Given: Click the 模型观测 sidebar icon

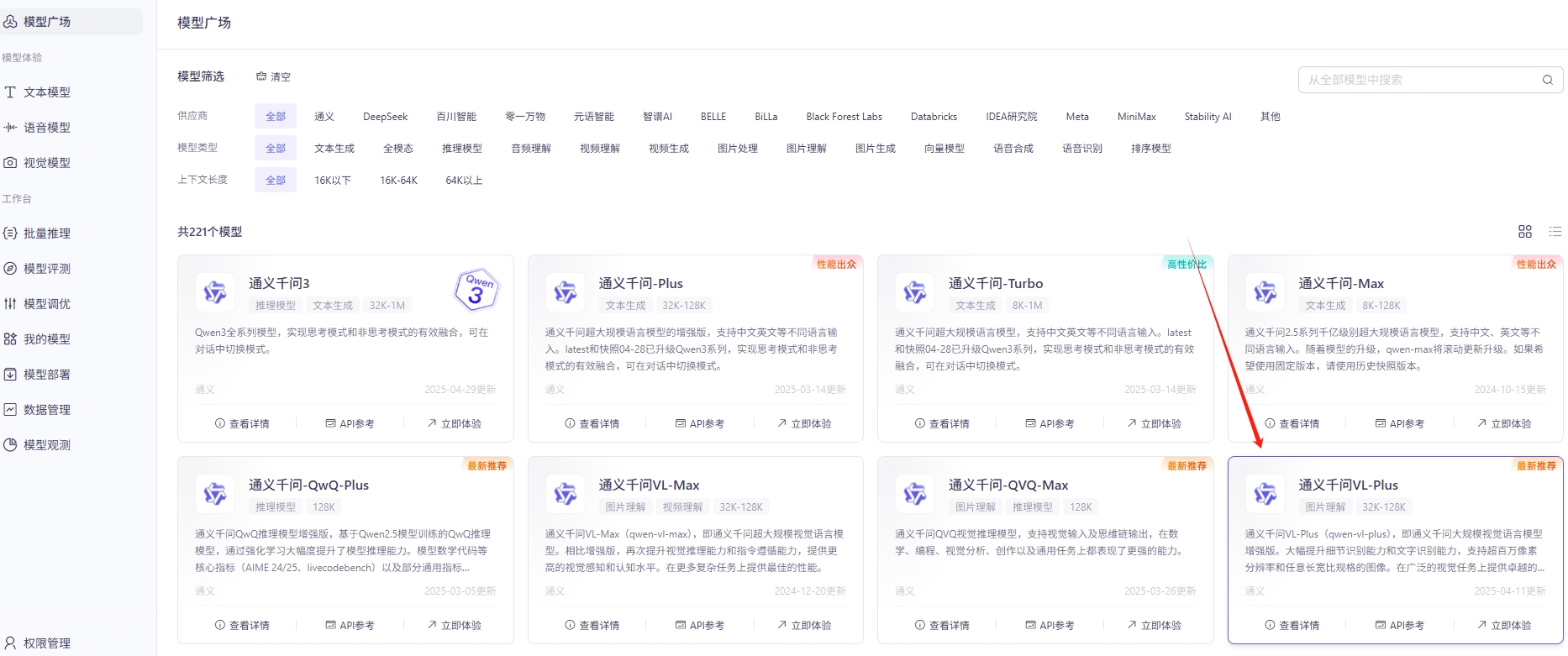Looking at the screenshot, I should tap(10, 445).
